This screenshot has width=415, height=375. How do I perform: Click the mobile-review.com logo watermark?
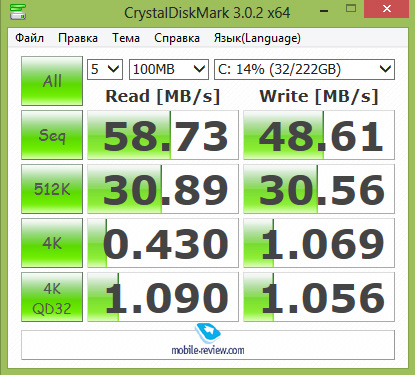coord(208,339)
